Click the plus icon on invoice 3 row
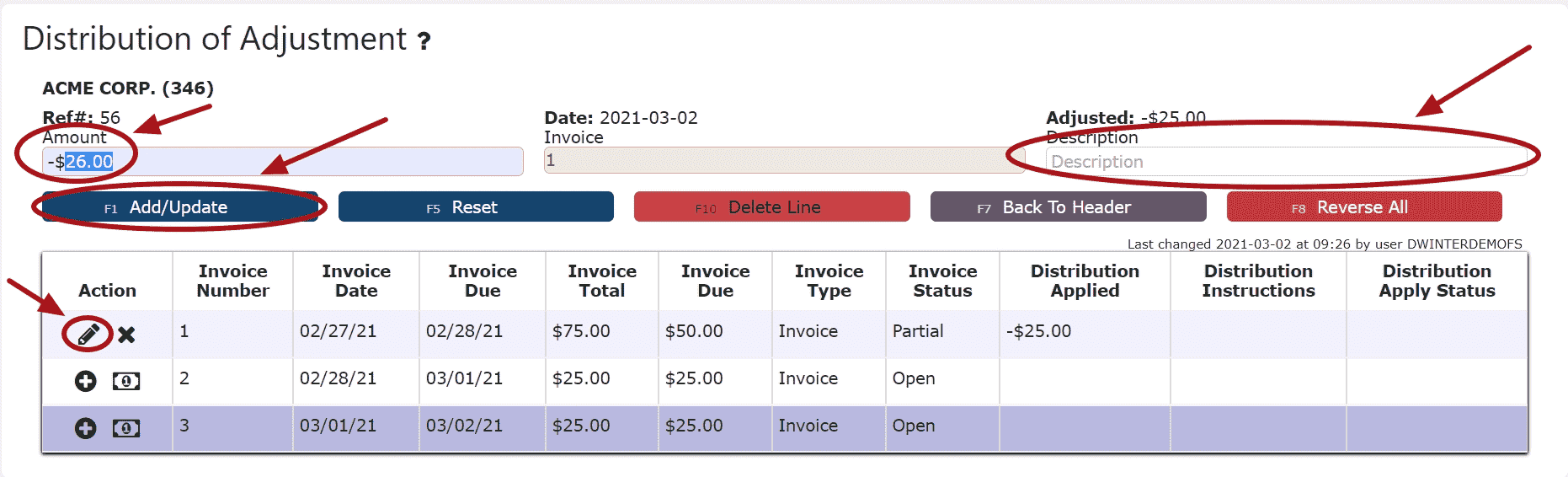 pos(85,429)
